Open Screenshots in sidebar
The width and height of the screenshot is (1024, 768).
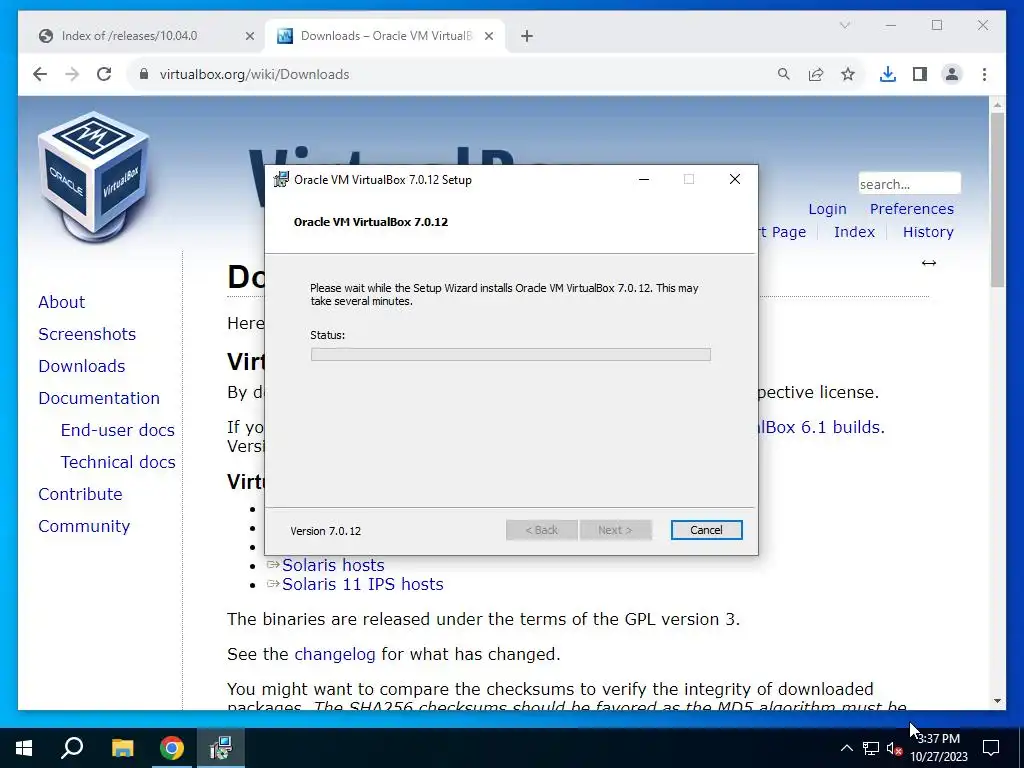pyautogui.click(x=87, y=334)
